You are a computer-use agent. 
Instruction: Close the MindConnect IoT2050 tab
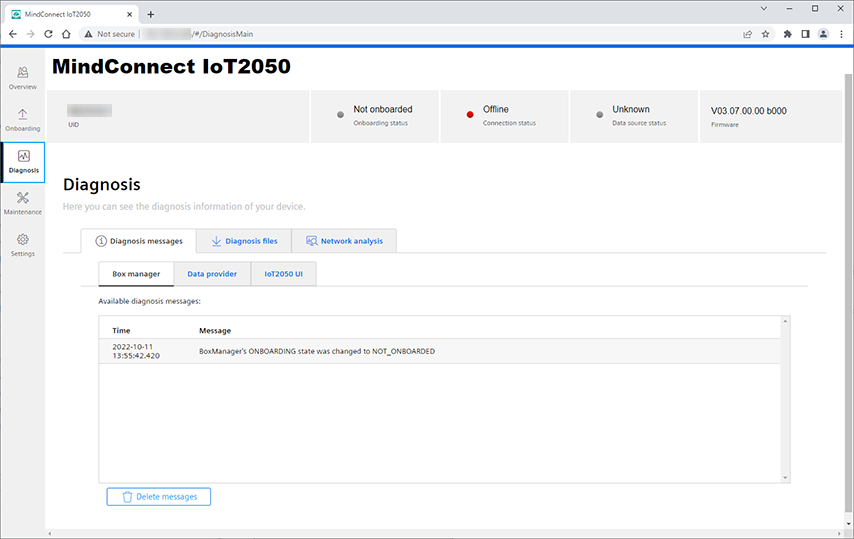[130, 14]
